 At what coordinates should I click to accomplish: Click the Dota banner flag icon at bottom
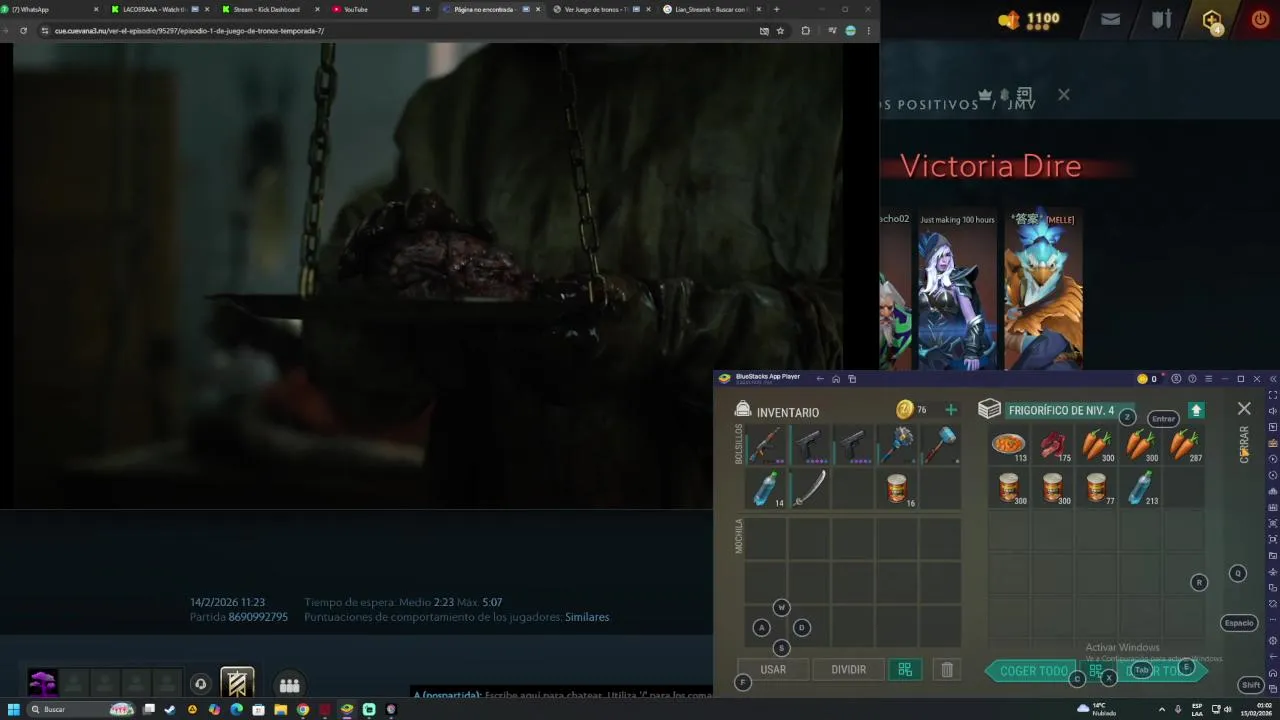point(237,684)
